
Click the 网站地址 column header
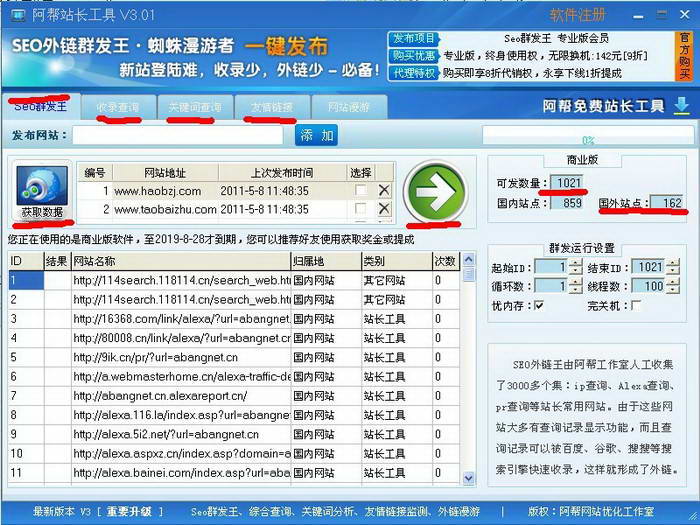click(x=165, y=173)
